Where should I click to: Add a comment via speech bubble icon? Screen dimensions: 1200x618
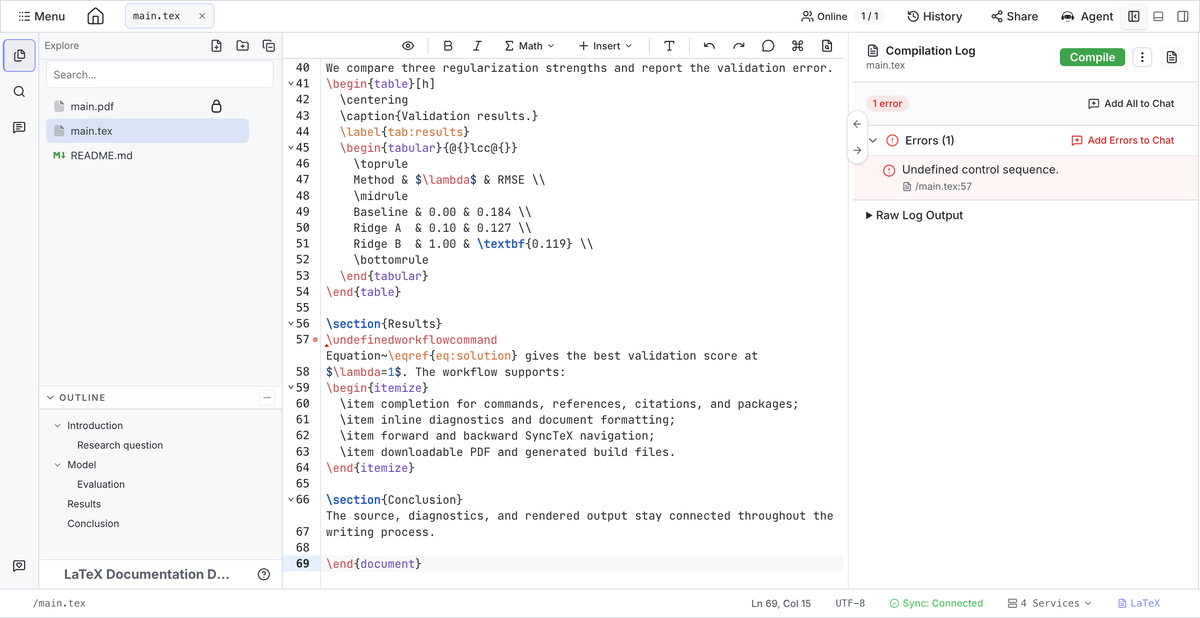[x=768, y=46]
